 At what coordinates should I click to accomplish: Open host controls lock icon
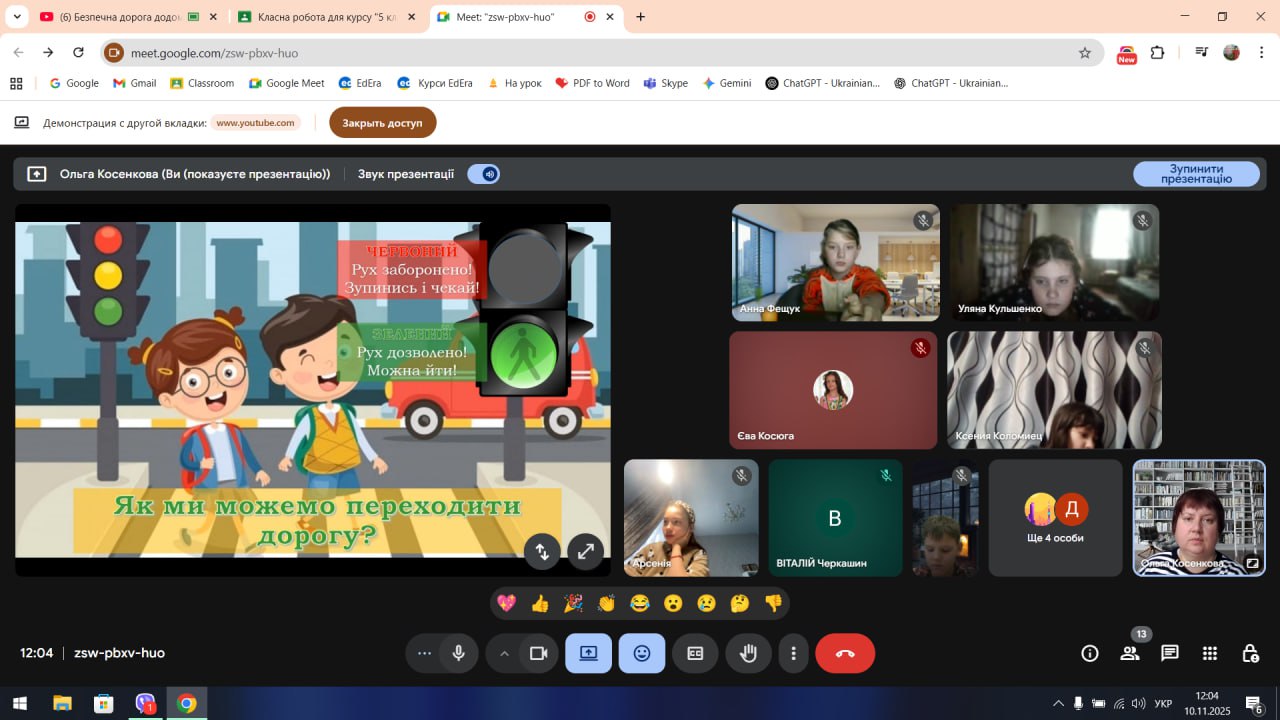pos(1250,653)
